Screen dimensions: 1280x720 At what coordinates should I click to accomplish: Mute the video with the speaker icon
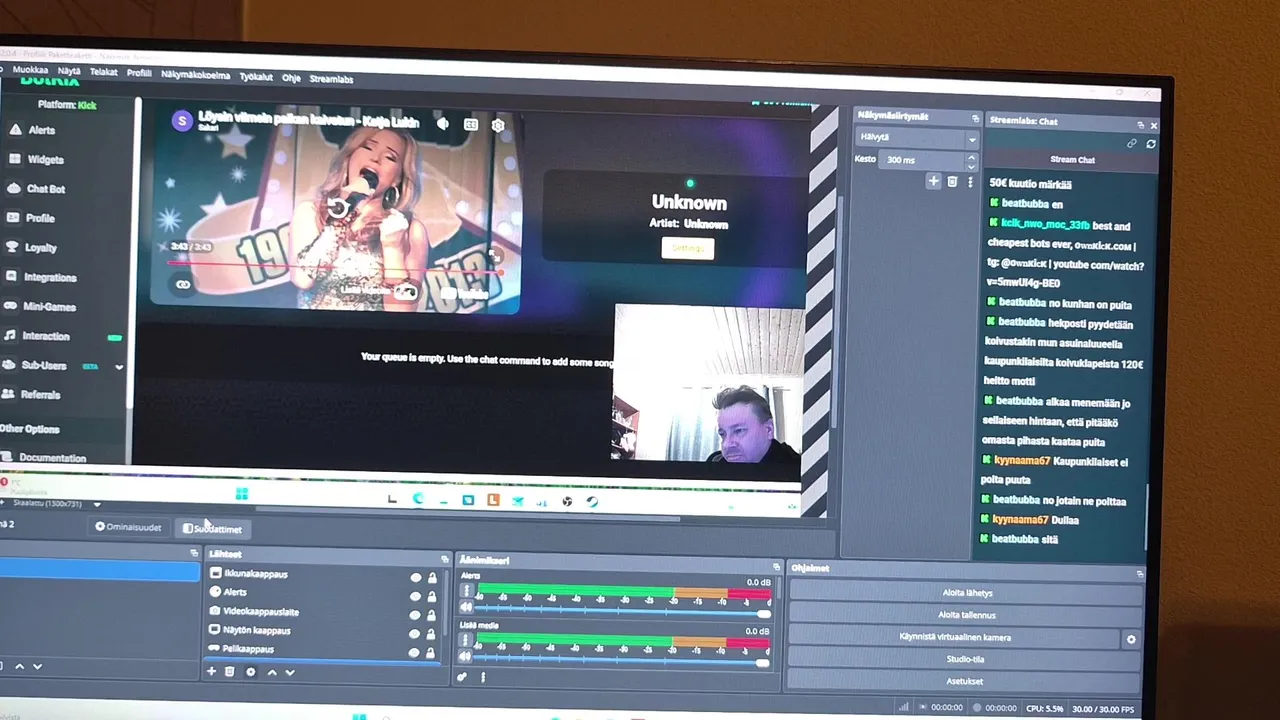point(443,124)
